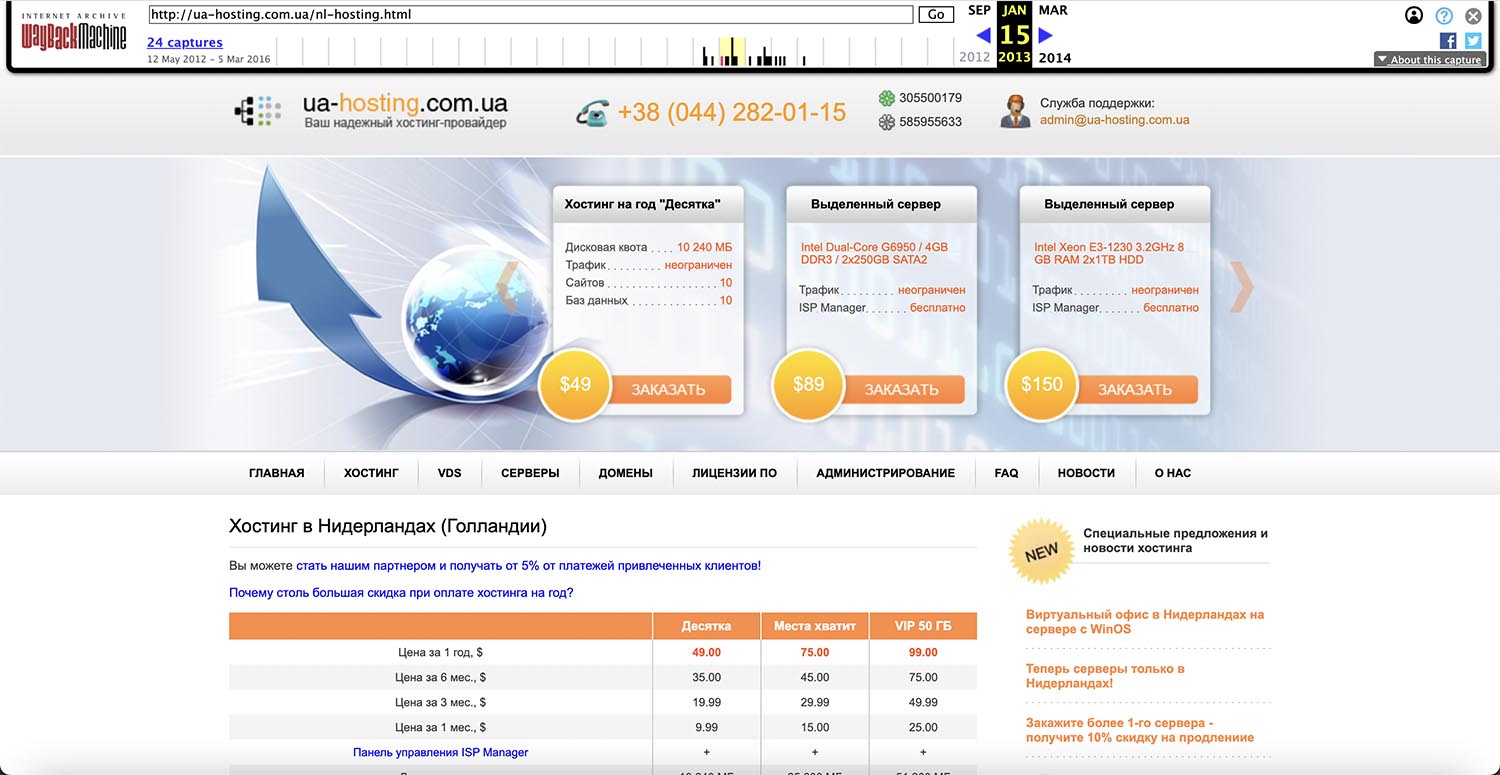Open news: servers only in Netherlands
The width and height of the screenshot is (1500, 775).
click(1105, 676)
